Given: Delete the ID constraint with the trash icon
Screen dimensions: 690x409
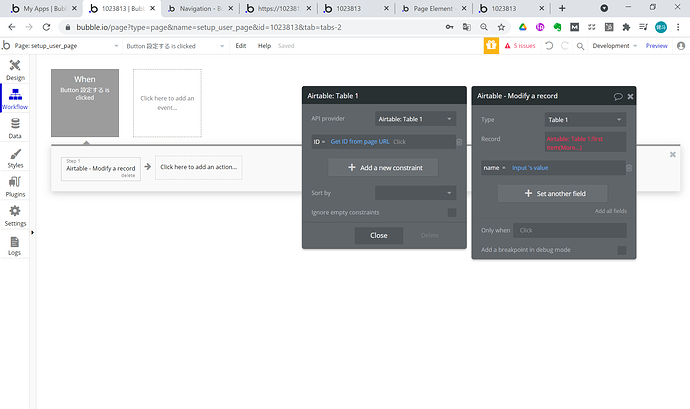Looking at the screenshot, I should (x=459, y=142).
